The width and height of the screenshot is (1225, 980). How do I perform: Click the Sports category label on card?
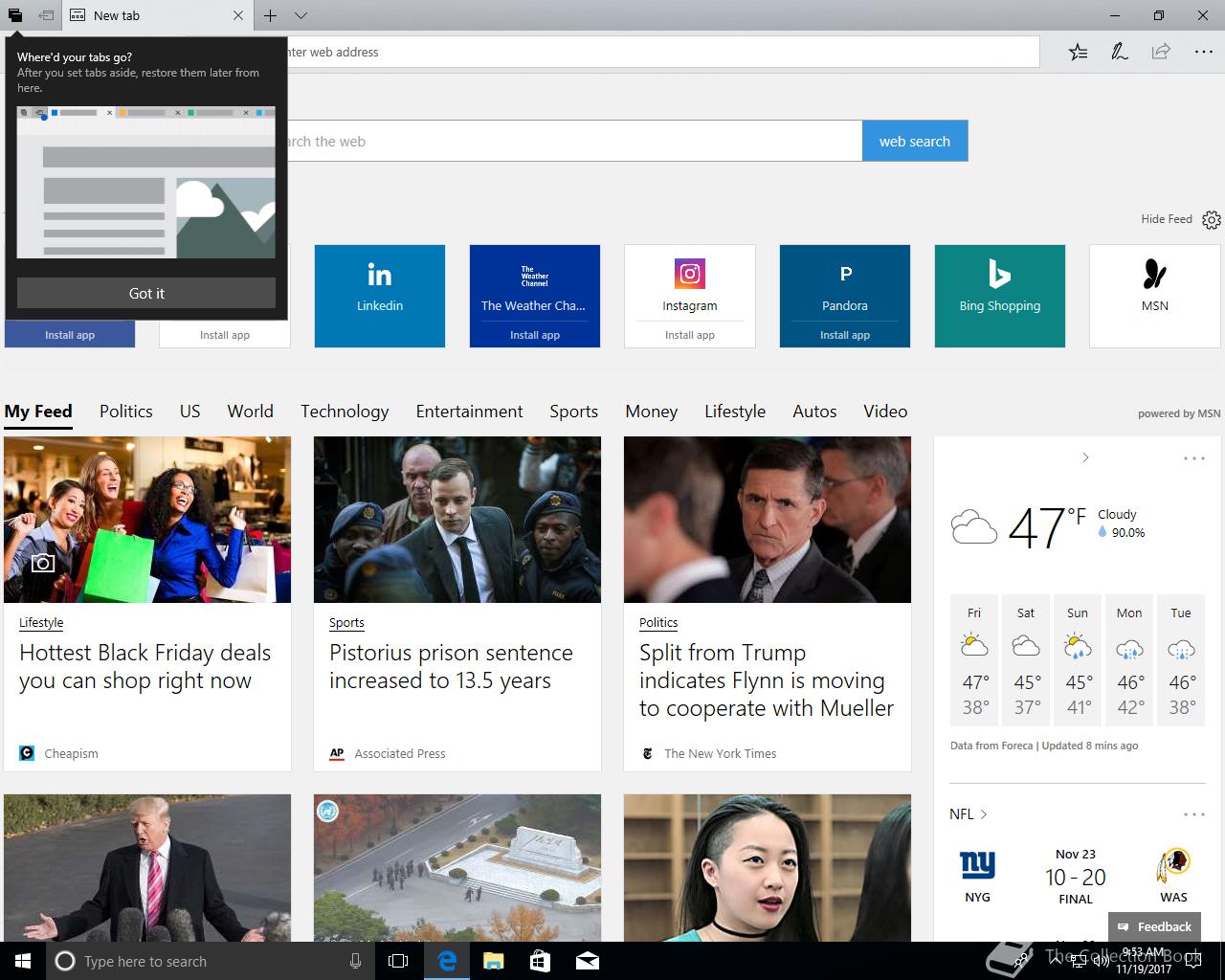tap(346, 622)
